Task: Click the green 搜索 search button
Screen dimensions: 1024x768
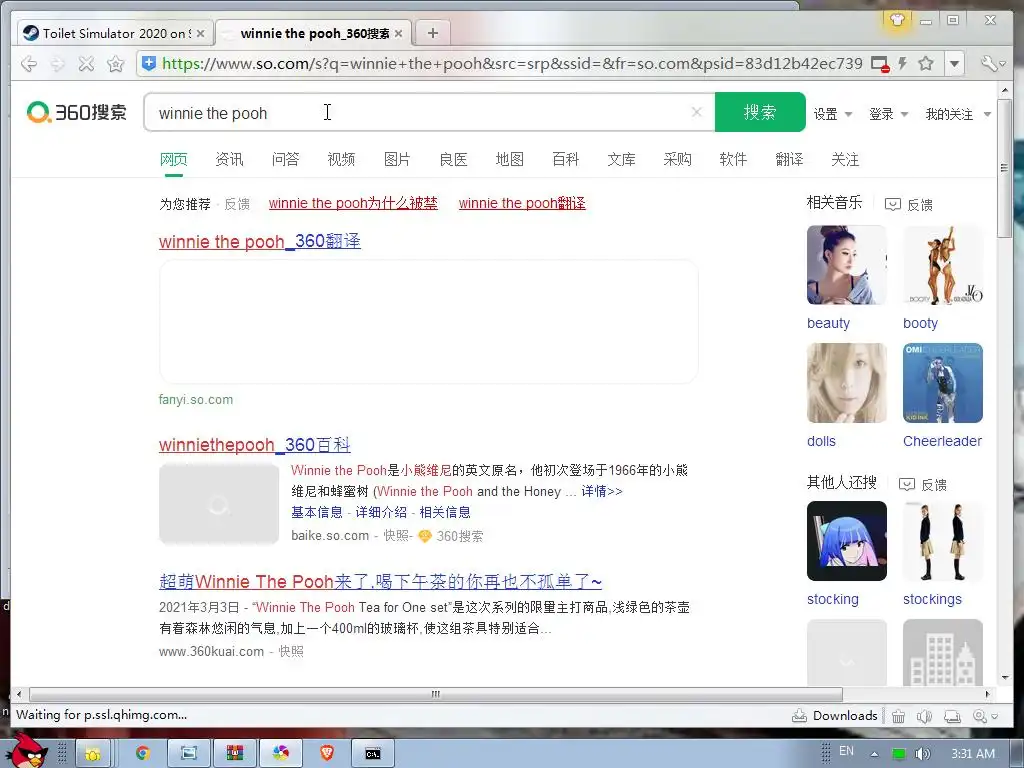Action: point(760,112)
